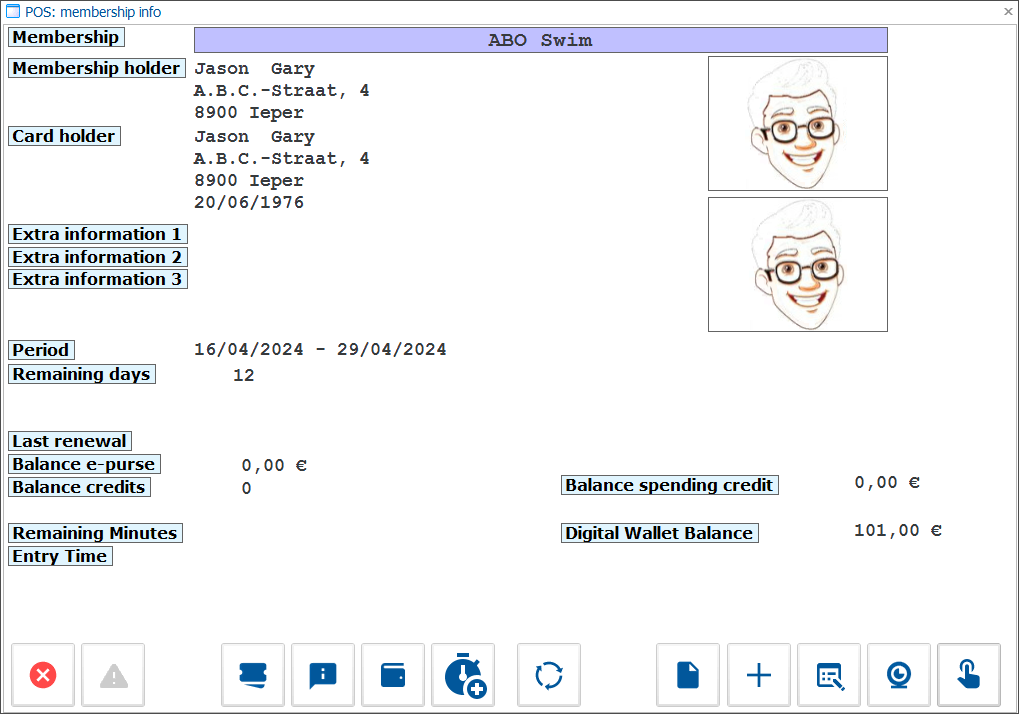This screenshot has height=714, width=1019.
Task: Open the tickets icon button
Action: tap(253, 675)
